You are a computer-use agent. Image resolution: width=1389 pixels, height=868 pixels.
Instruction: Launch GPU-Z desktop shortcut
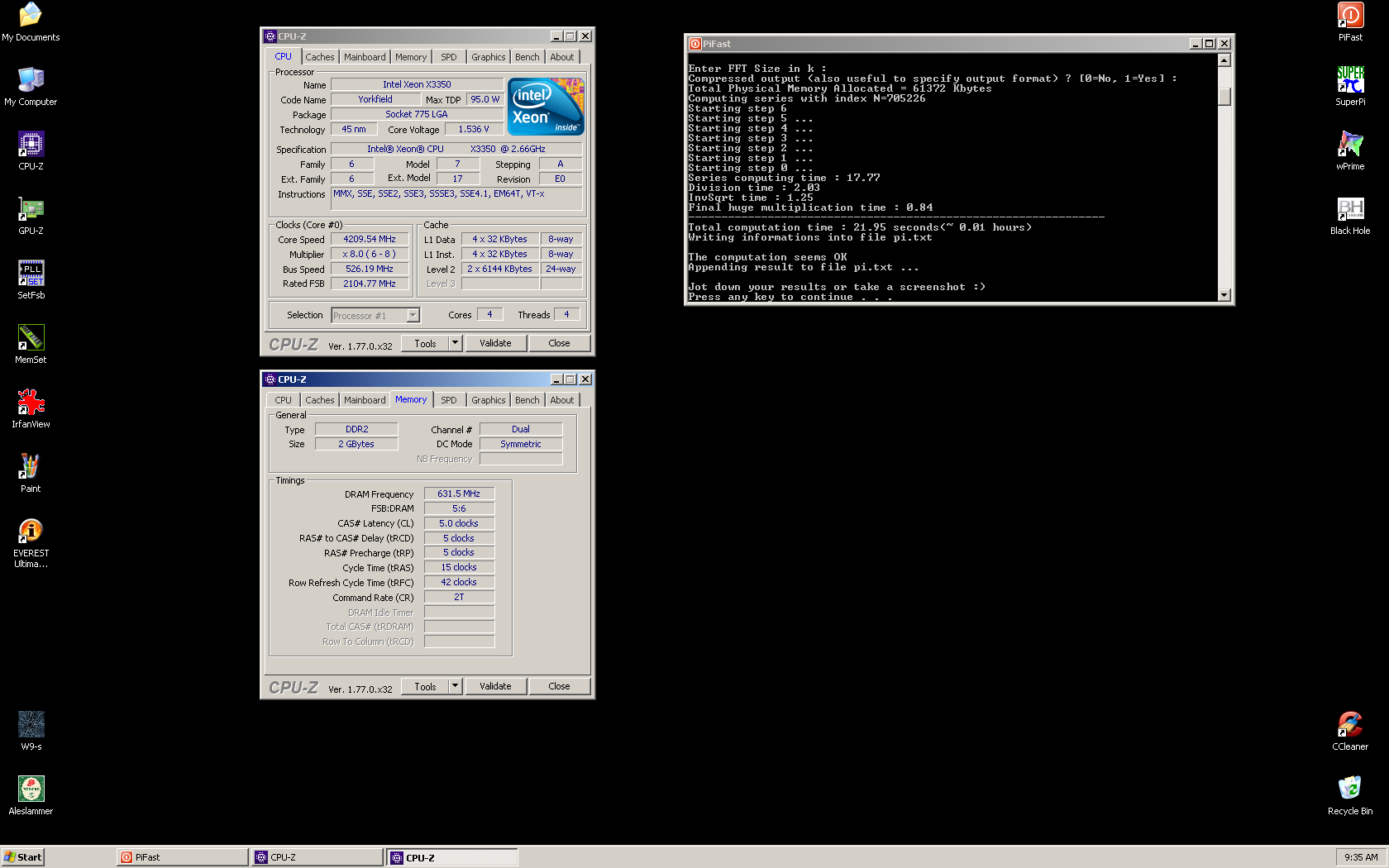click(31, 216)
